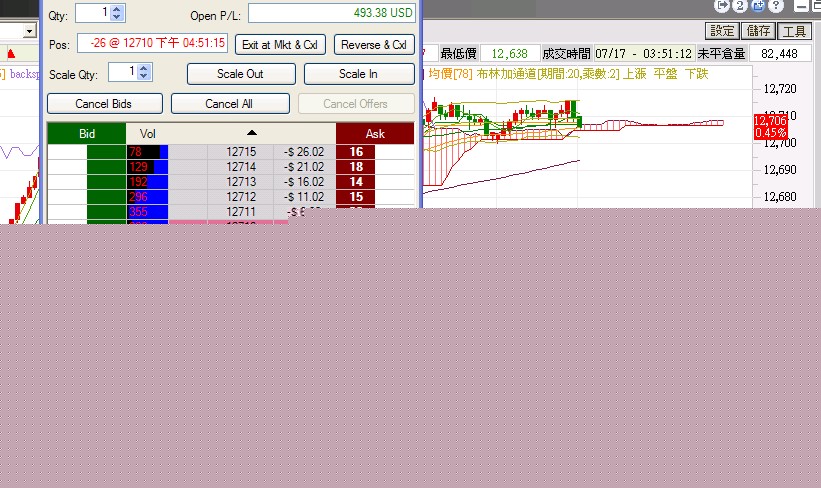This screenshot has height=488, width=821.
Task: Click the price cell 12714
Action: click(x=241, y=167)
